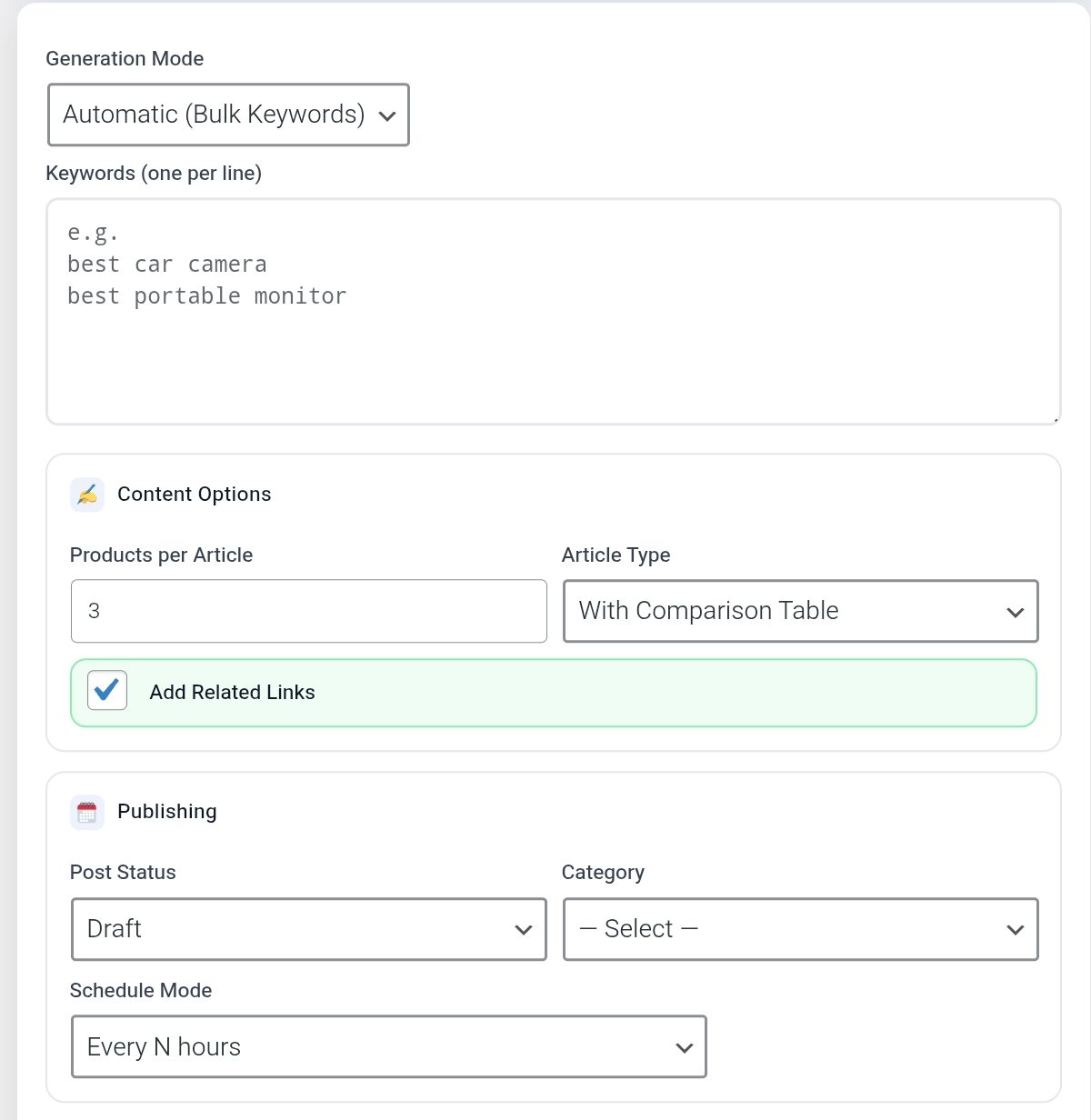The image size is (1091, 1120).
Task: Grab the Keywords textarea resize handle
Action: pyautogui.click(x=1055, y=419)
